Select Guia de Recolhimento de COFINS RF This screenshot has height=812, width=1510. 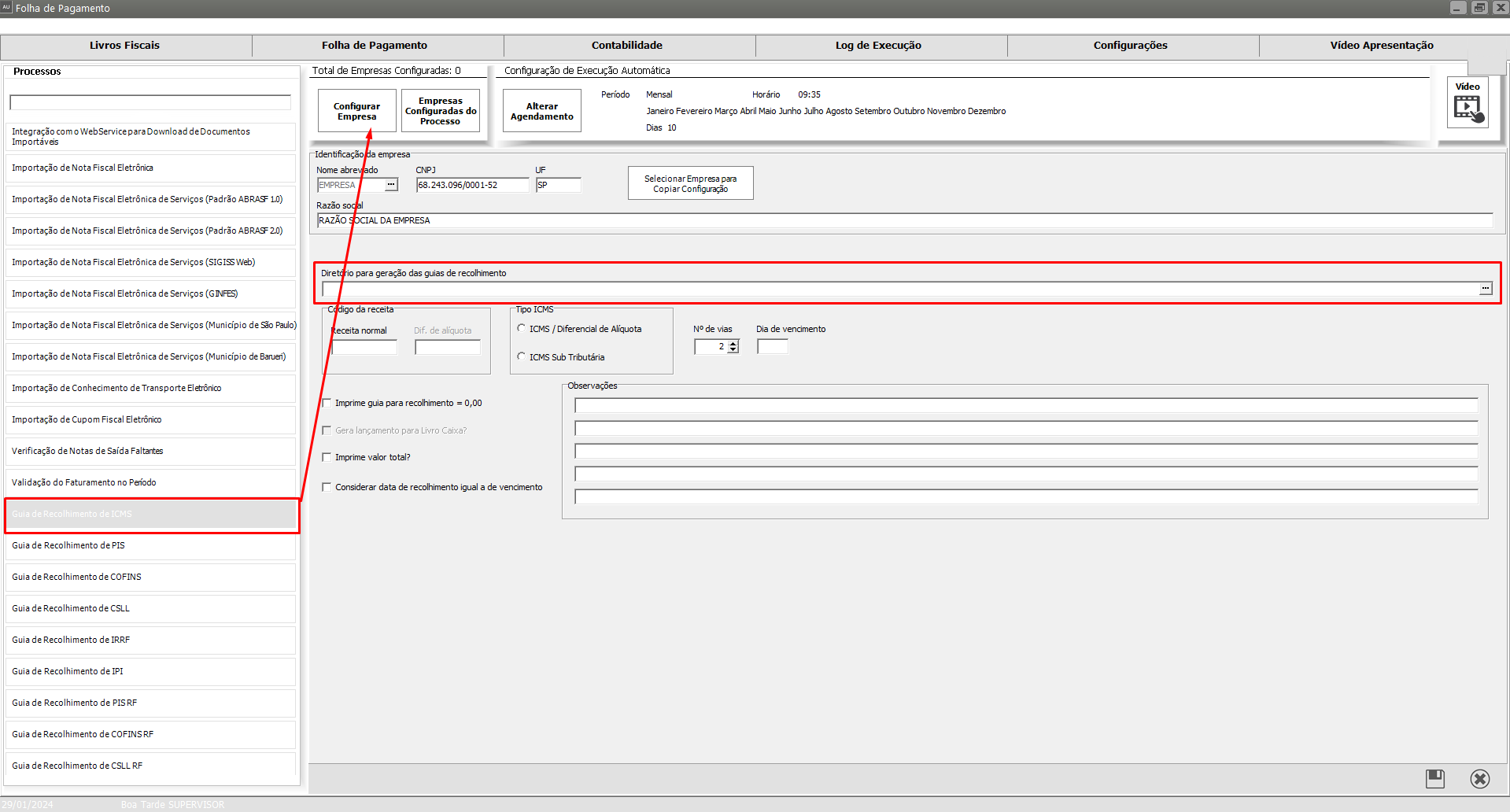[150, 734]
